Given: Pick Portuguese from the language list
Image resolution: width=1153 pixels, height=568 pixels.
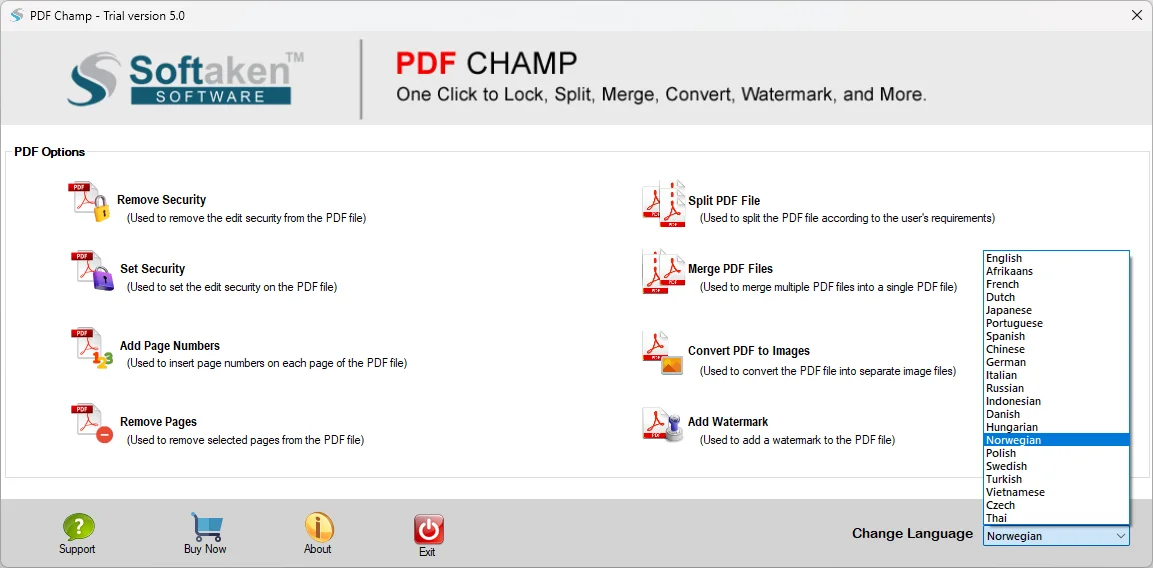Looking at the screenshot, I should click(1056, 323).
